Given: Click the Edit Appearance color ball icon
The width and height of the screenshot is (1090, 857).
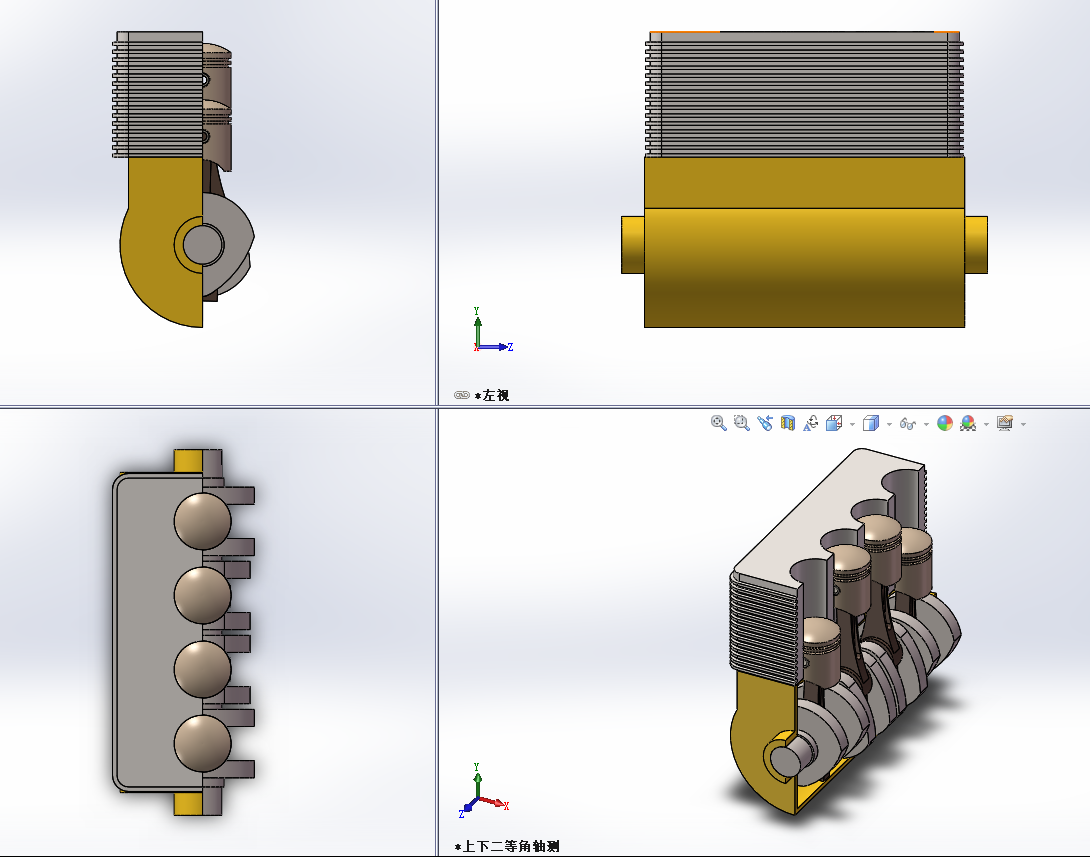Looking at the screenshot, I should pos(945,423).
